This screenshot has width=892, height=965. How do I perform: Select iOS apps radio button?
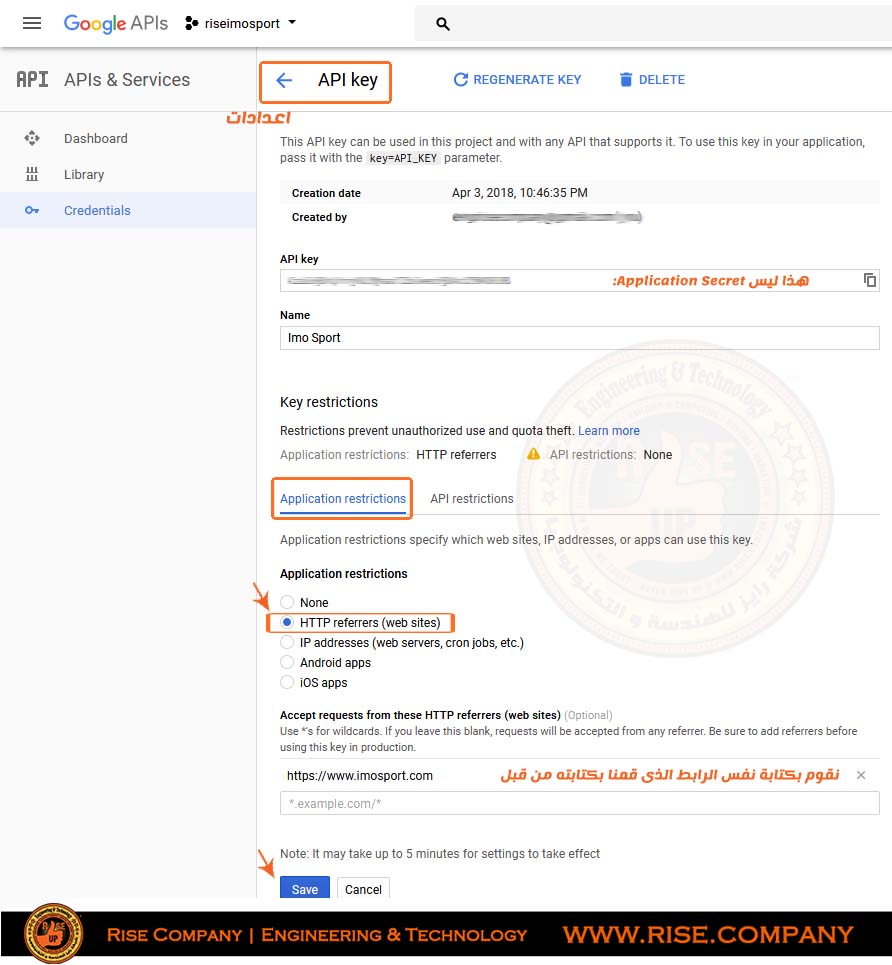click(287, 682)
